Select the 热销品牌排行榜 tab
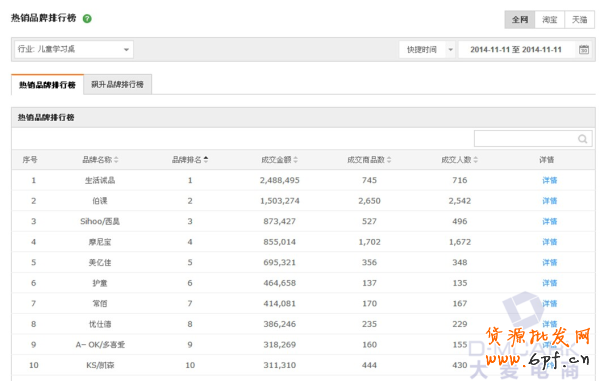 pos(47,85)
